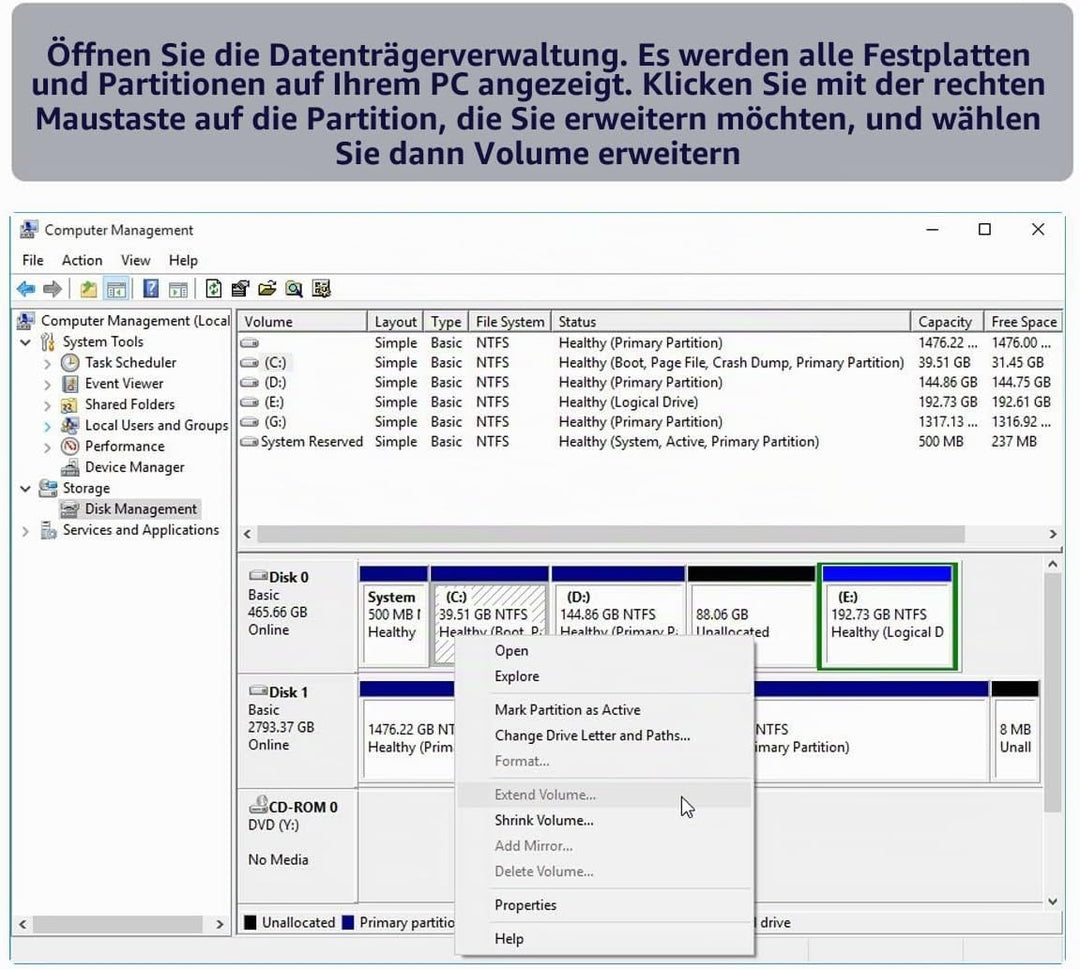Choose Properties from the context menu
1080x970 pixels.
pos(604,905)
